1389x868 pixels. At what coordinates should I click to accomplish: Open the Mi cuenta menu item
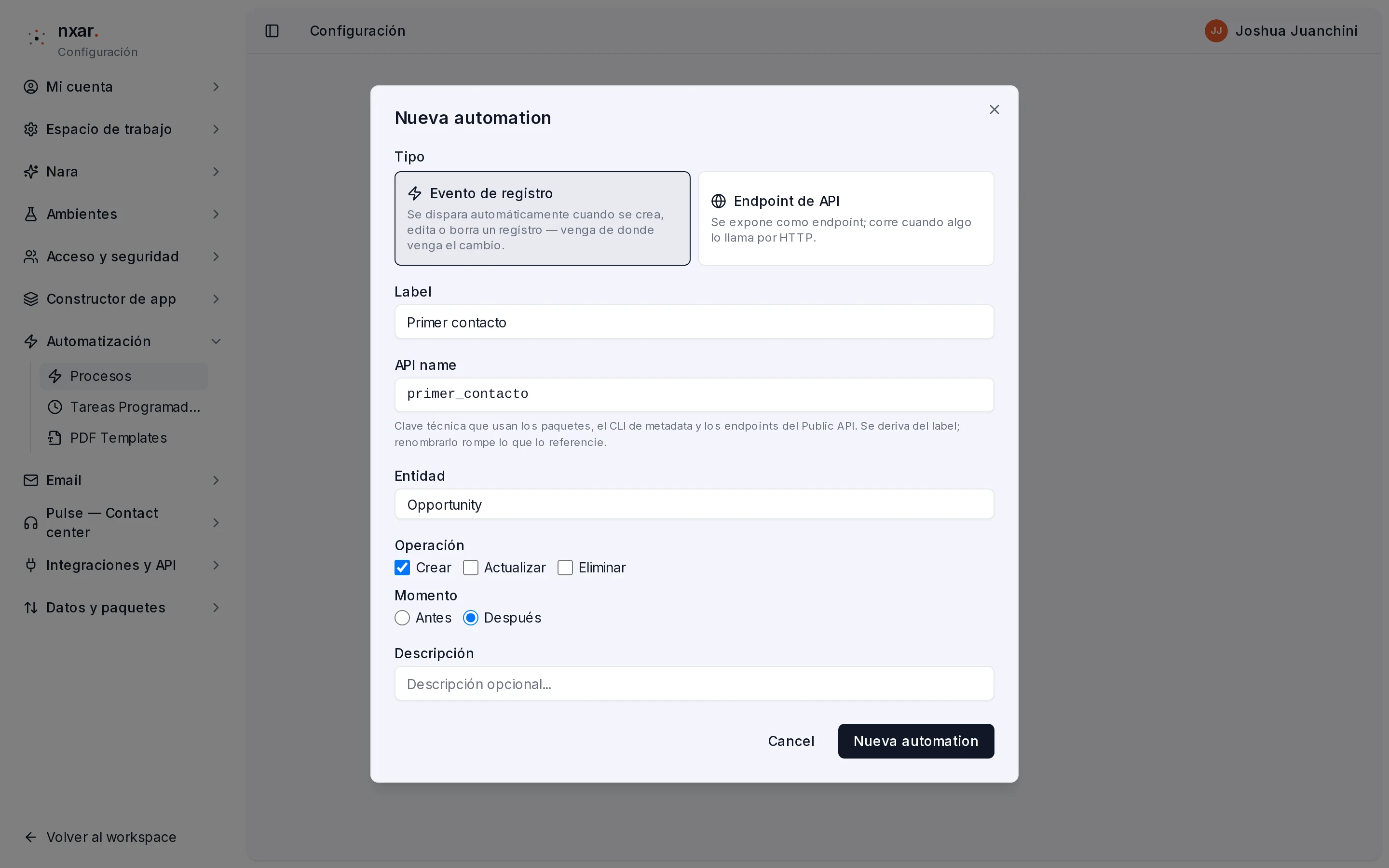[x=123, y=87]
